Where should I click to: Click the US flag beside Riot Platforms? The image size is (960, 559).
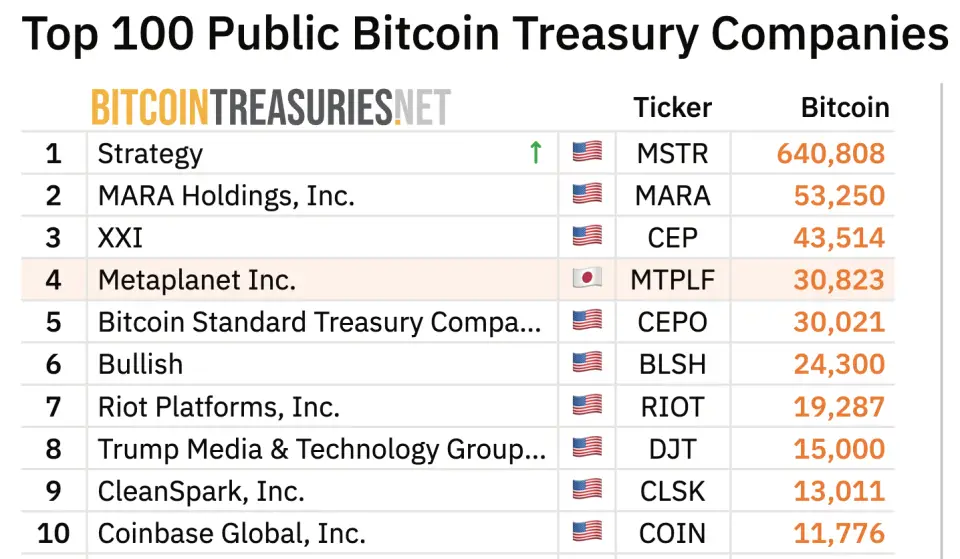click(x=587, y=406)
